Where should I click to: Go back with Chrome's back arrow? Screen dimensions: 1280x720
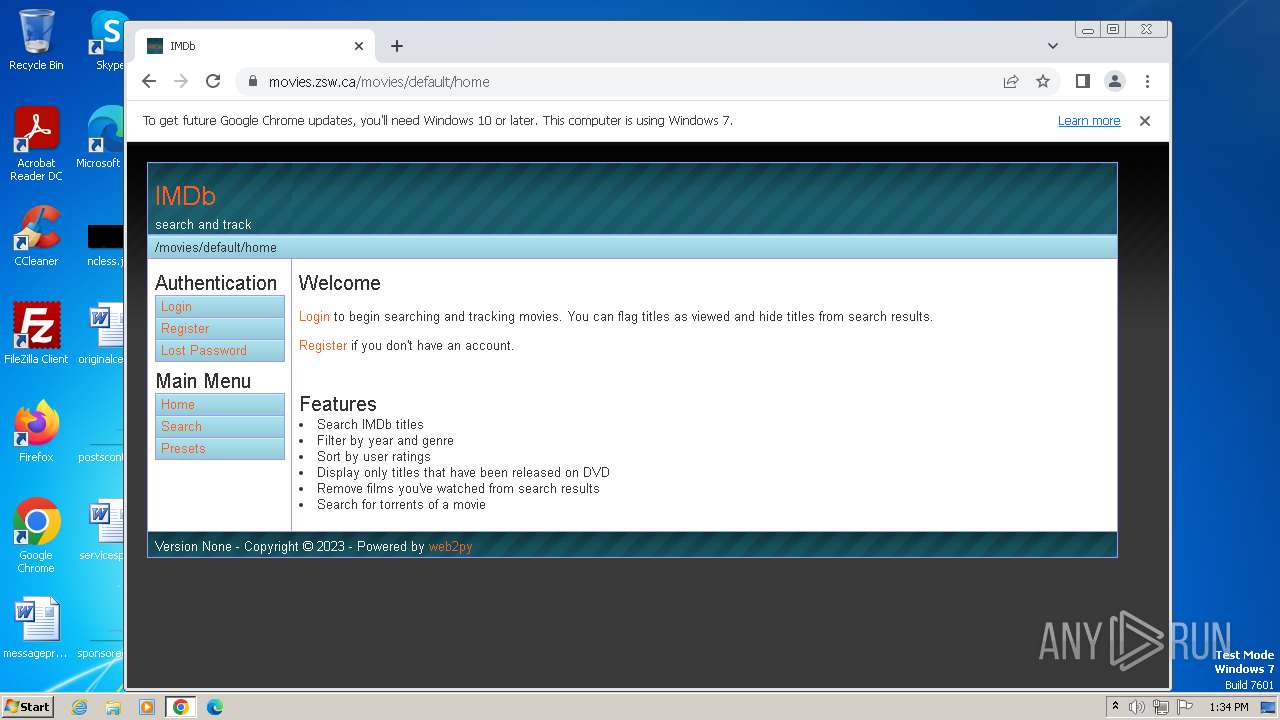(x=149, y=82)
